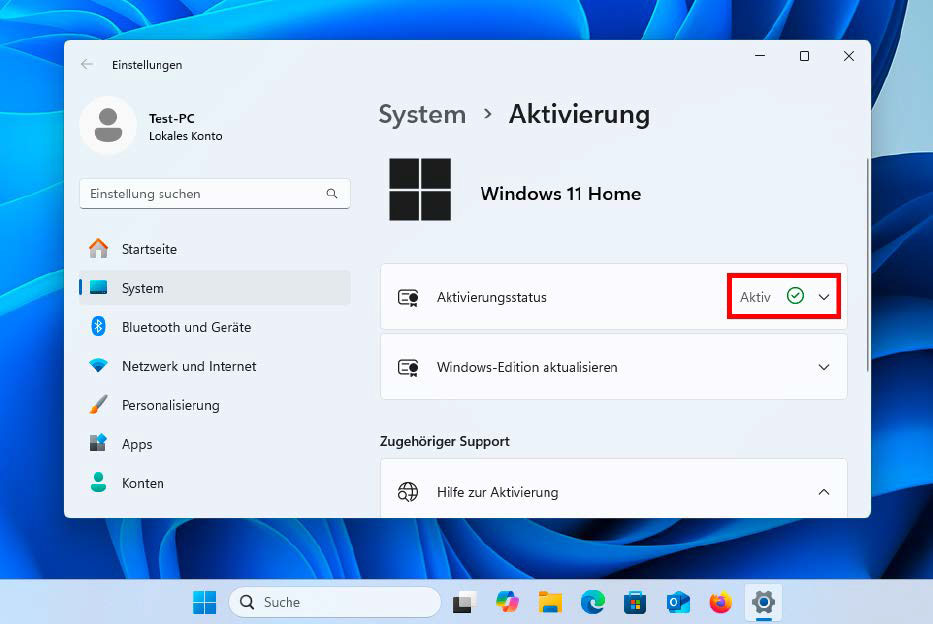The height and width of the screenshot is (624, 933).
Task: Open Konten settings
Action: tap(215, 482)
